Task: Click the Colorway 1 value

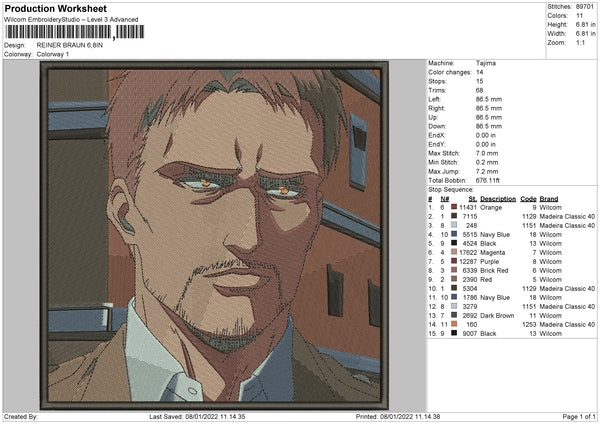Action: point(53,54)
